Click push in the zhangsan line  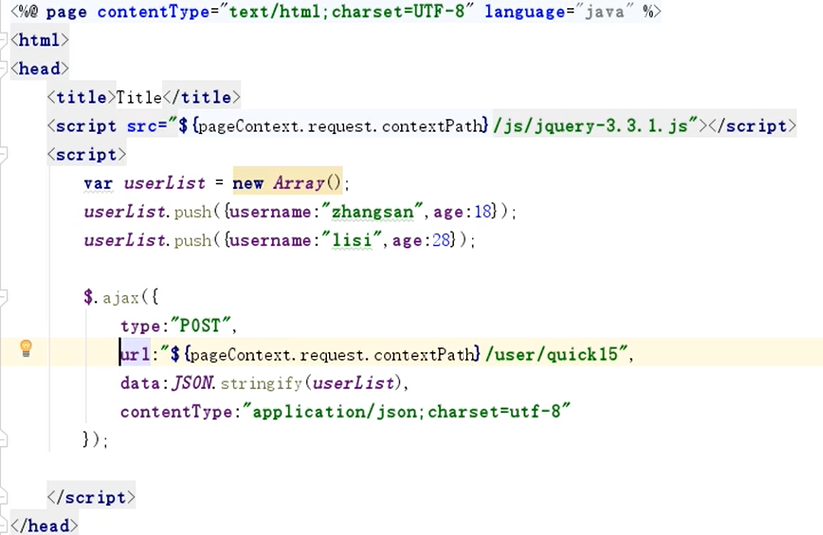193,212
